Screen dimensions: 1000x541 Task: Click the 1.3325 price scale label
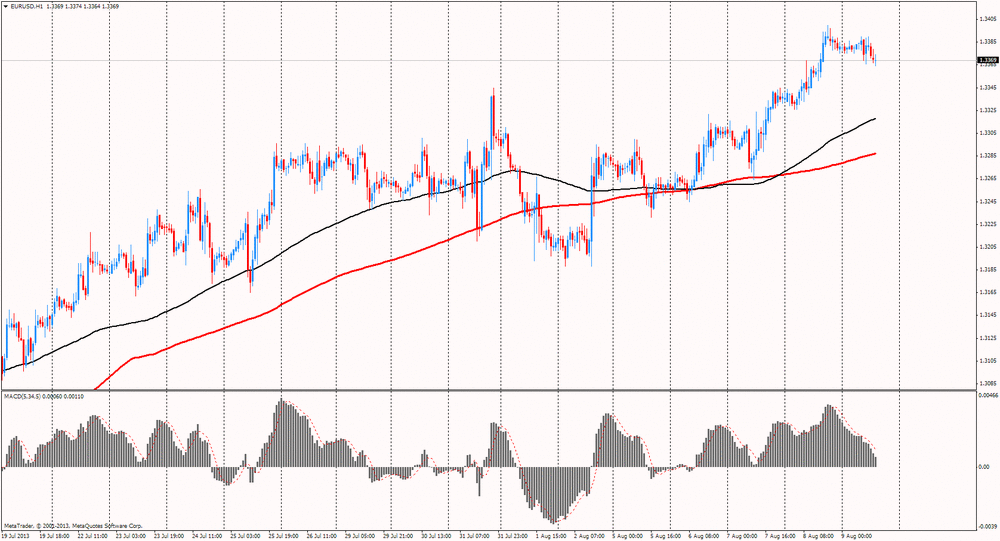pos(987,110)
